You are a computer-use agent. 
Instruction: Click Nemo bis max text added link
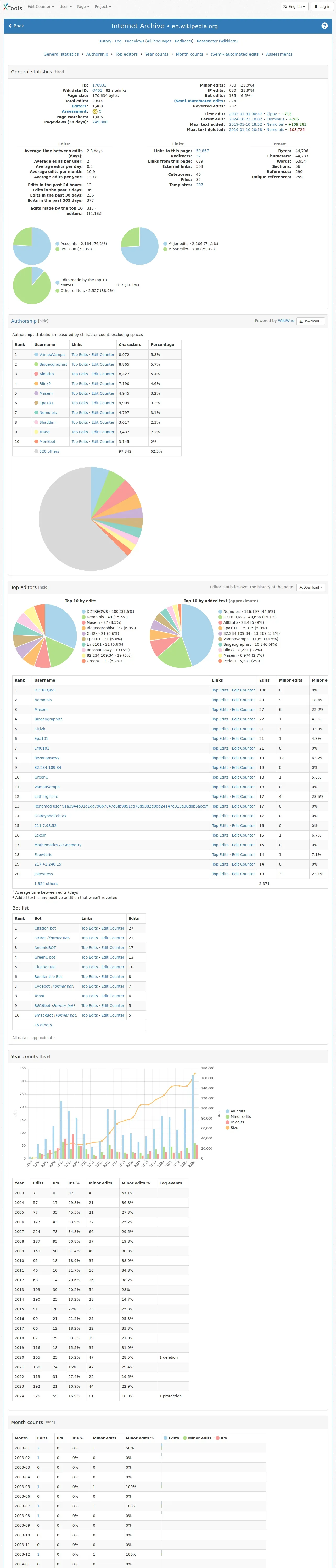click(x=275, y=124)
